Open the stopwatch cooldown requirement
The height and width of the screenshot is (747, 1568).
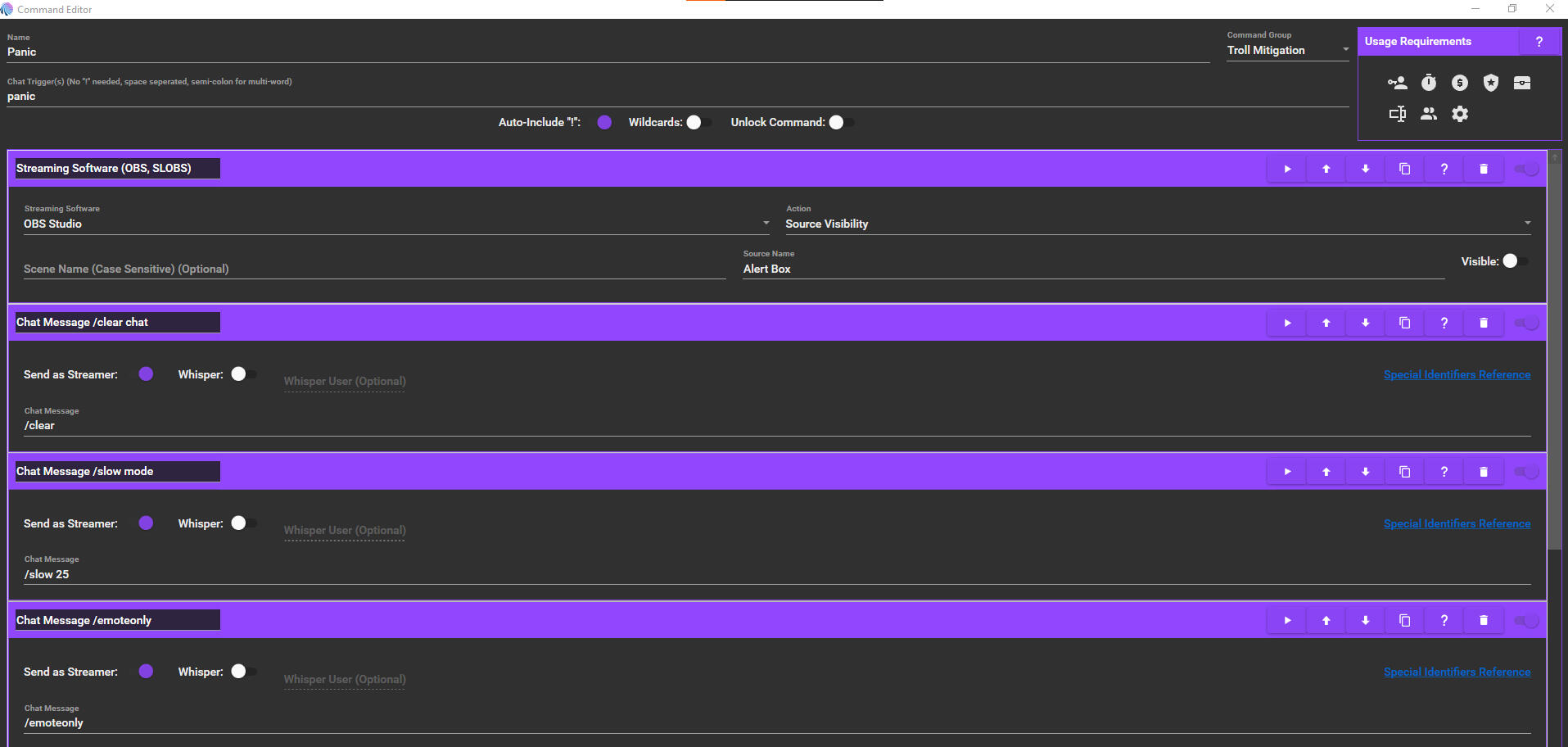[1428, 83]
